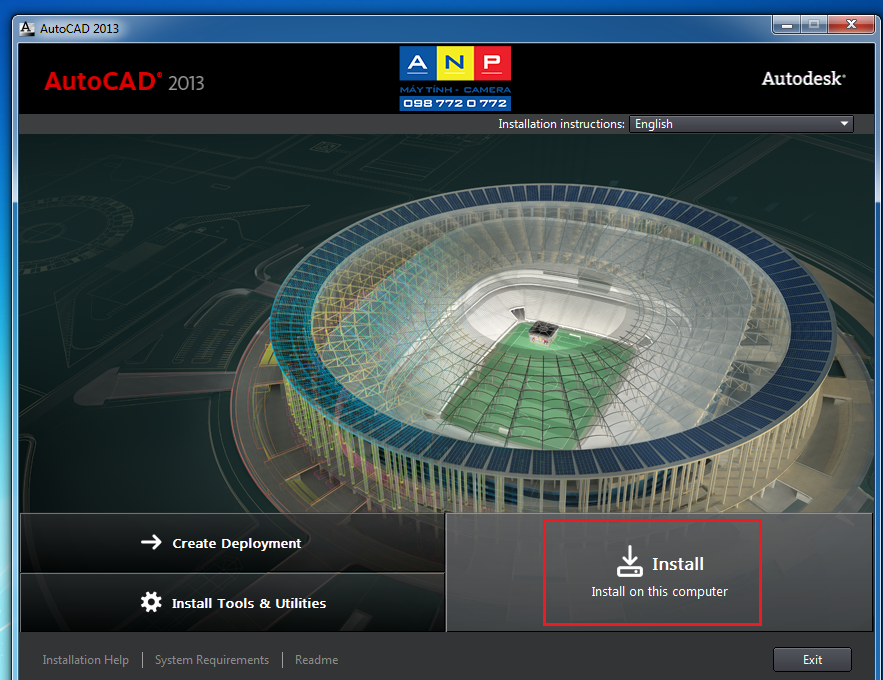This screenshot has width=883, height=680.
Task: Choose Create Deployment option
Action: pyautogui.click(x=232, y=543)
